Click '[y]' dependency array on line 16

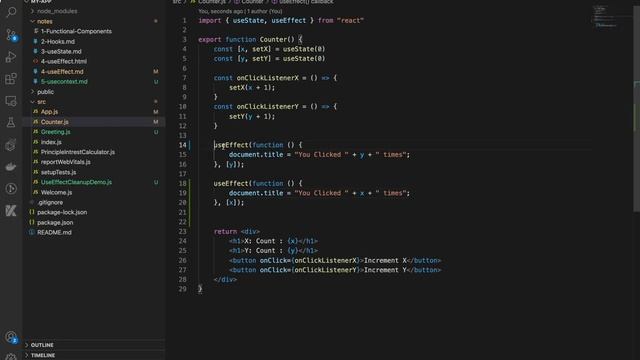click(x=231, y=164)
